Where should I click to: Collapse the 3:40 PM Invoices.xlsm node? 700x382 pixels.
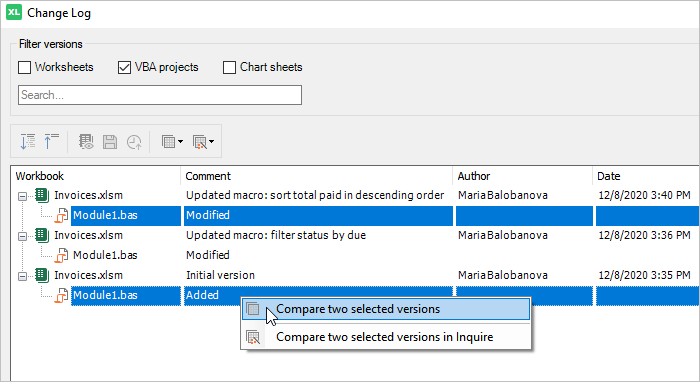tap(22, 196)
